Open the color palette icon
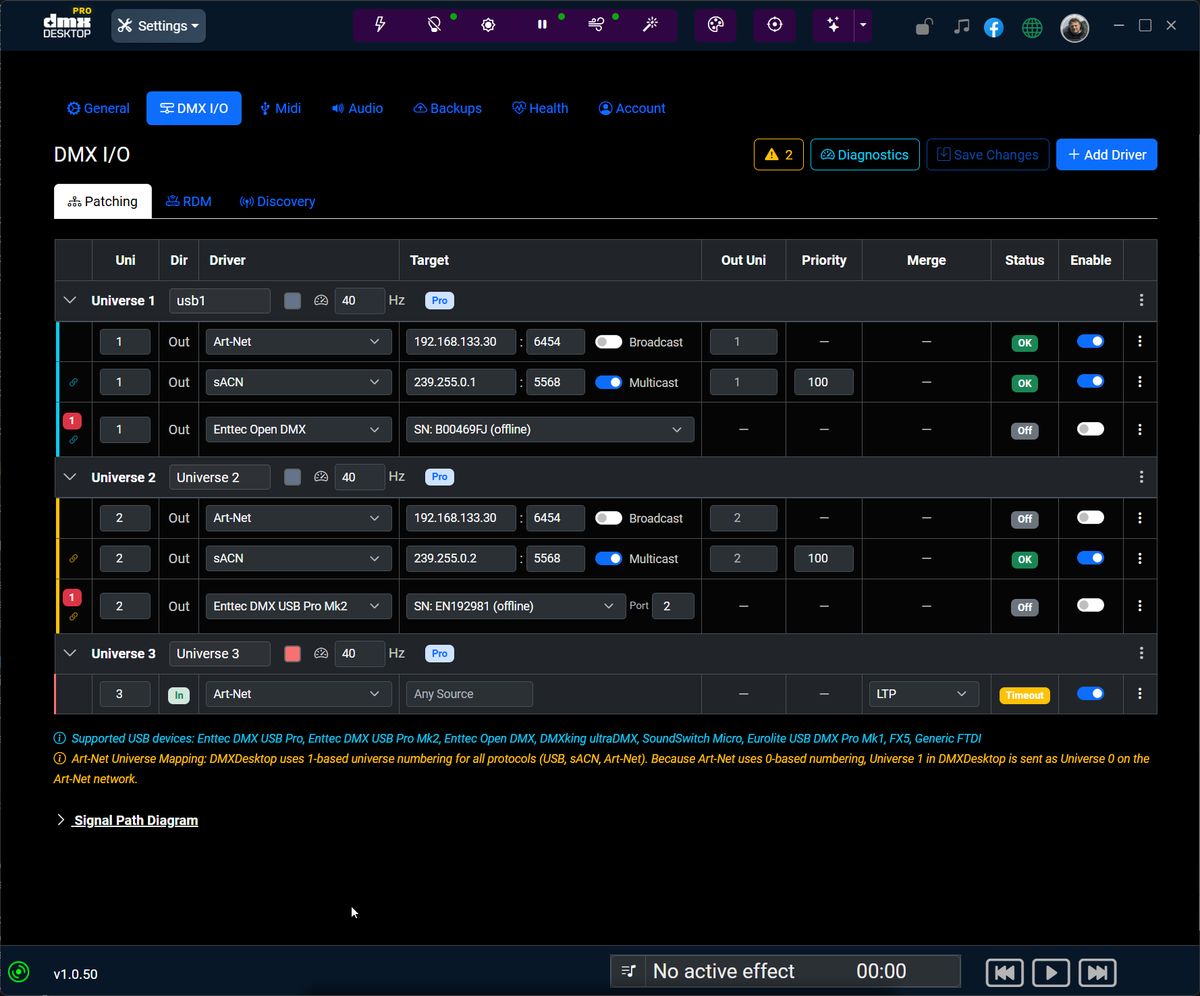 coord(715,25)
